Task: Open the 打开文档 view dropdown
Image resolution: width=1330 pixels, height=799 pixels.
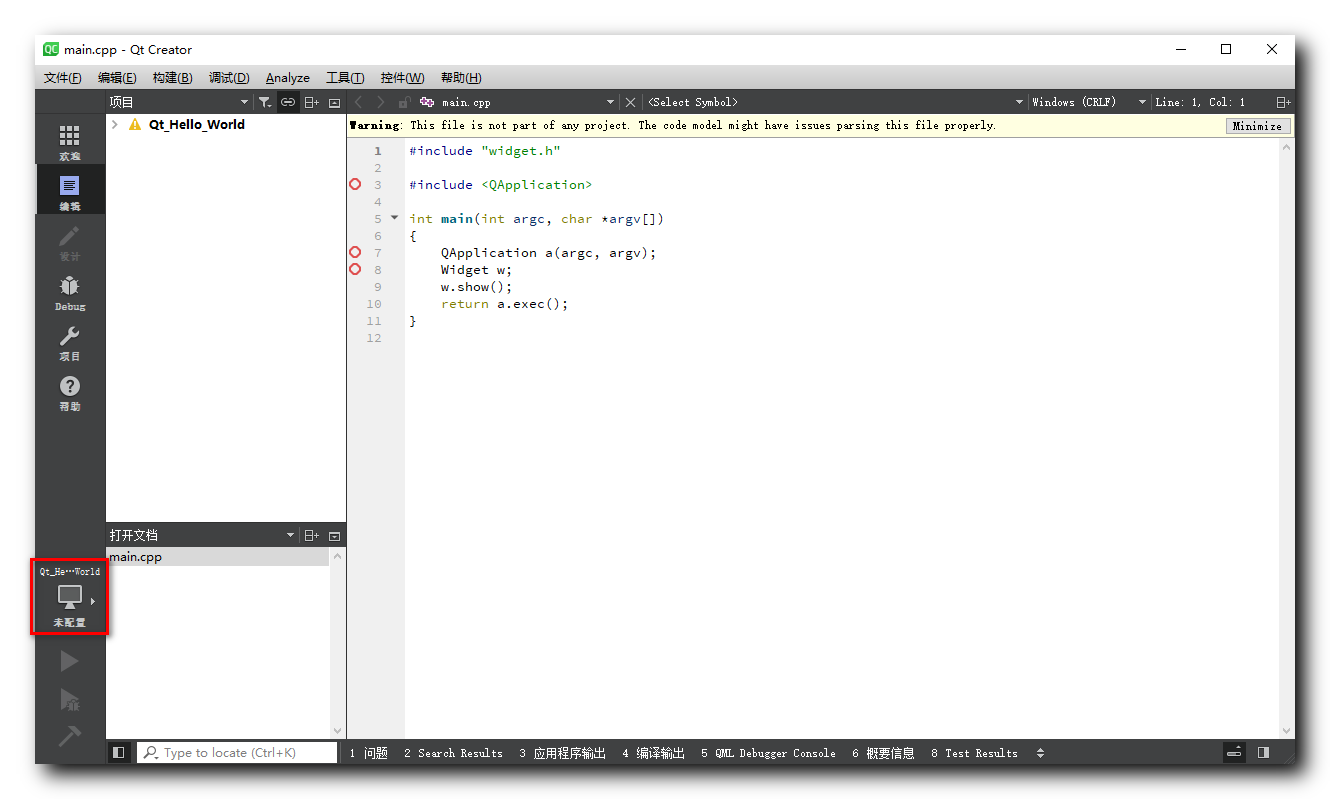Action: pos(291,535)
